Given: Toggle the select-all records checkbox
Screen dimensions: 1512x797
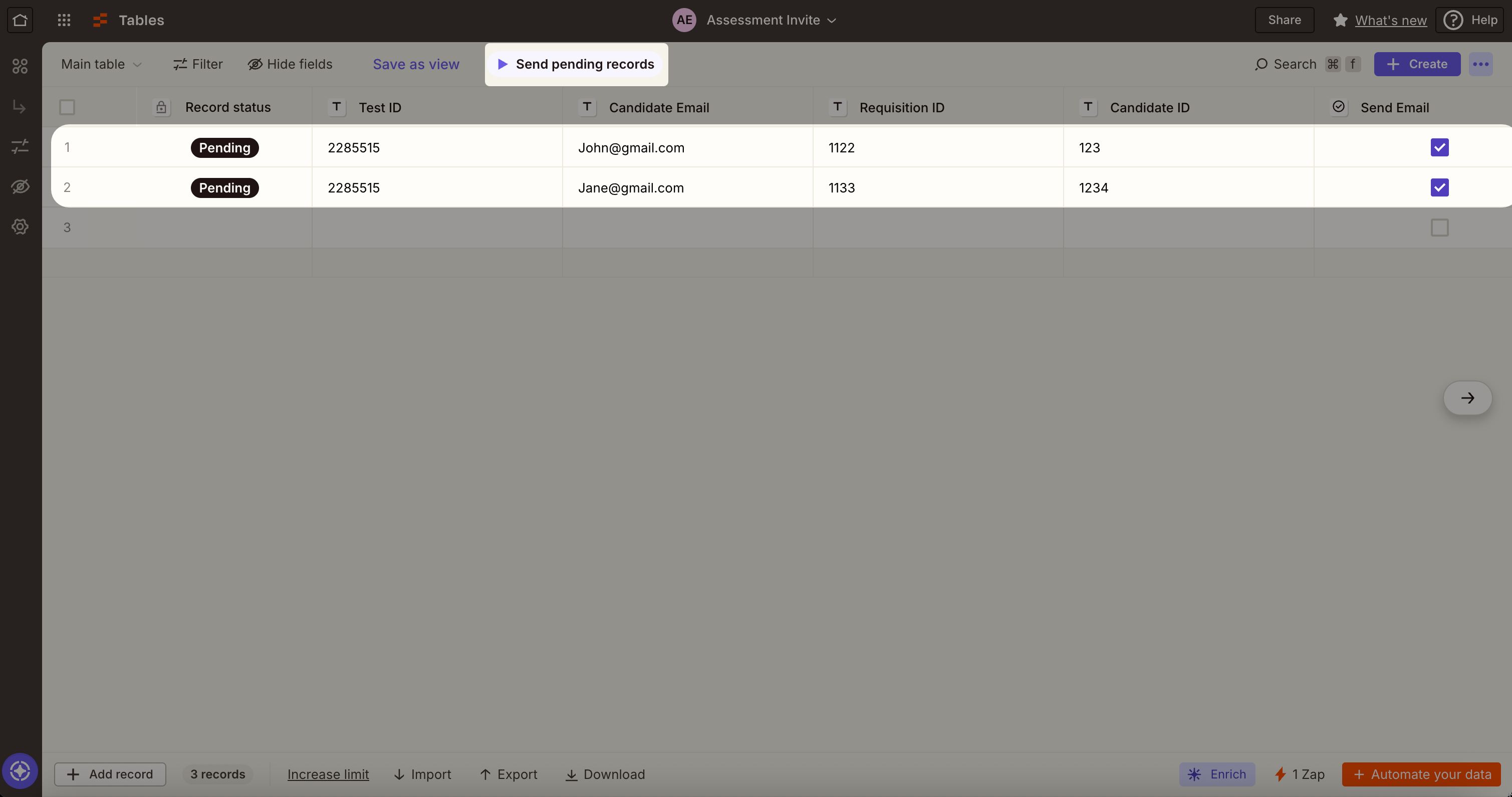Looking at the screenshot, I should click(67, 107).
